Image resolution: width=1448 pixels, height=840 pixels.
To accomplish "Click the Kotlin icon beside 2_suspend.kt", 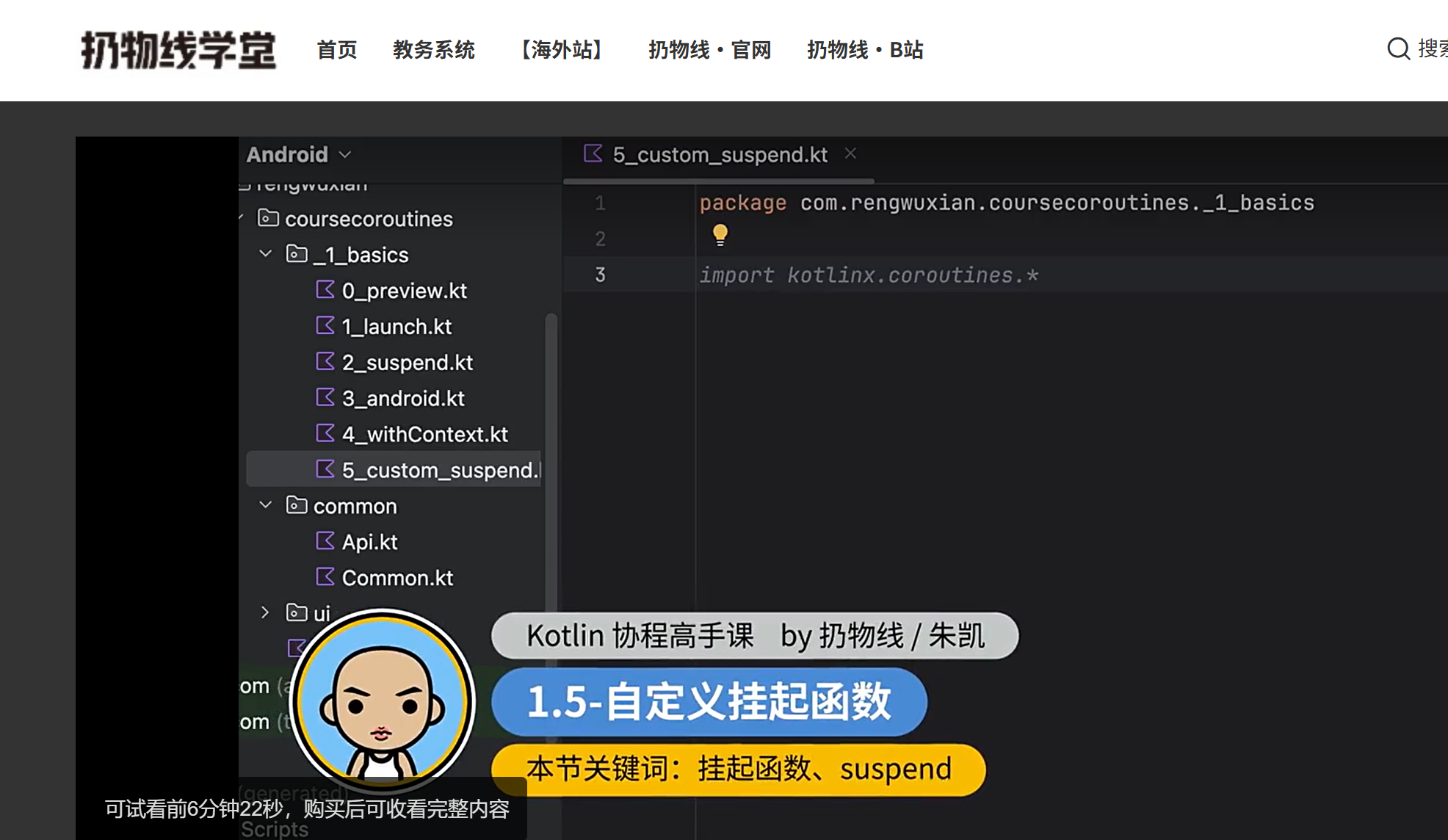I will point(325,362).
